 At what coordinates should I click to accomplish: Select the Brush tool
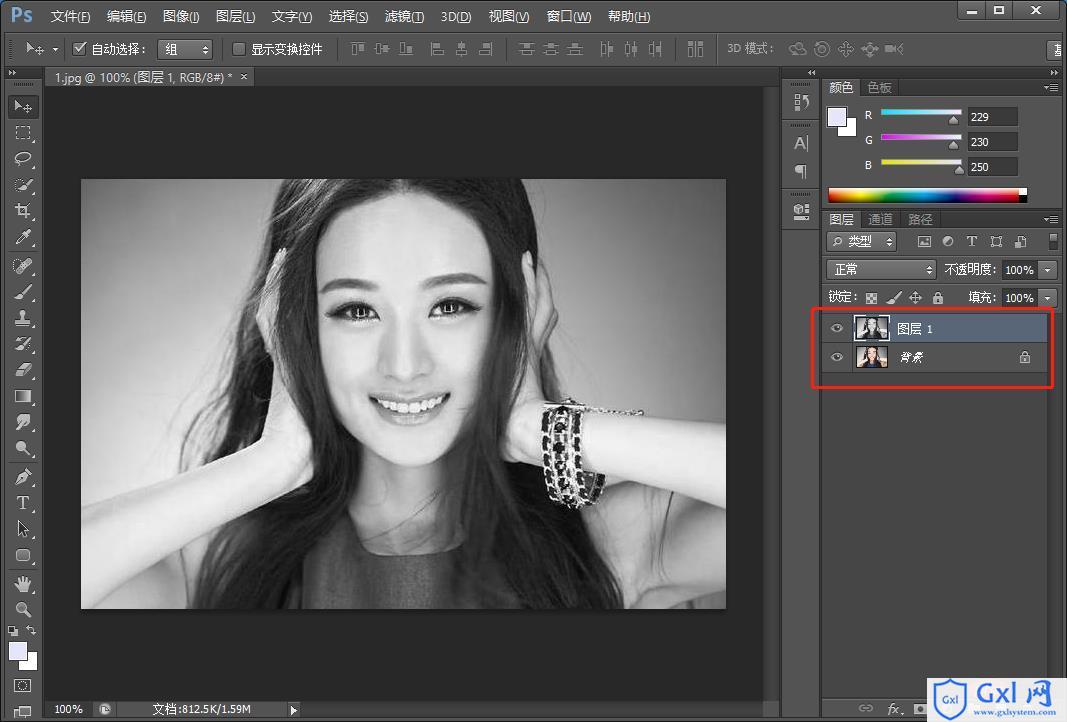point(23,292)
